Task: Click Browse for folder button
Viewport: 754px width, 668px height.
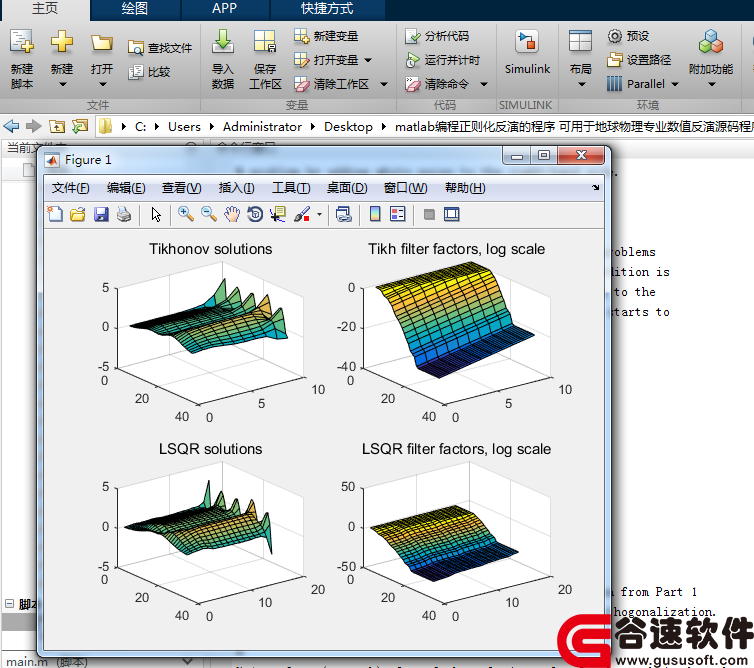Action: (80, 126)
